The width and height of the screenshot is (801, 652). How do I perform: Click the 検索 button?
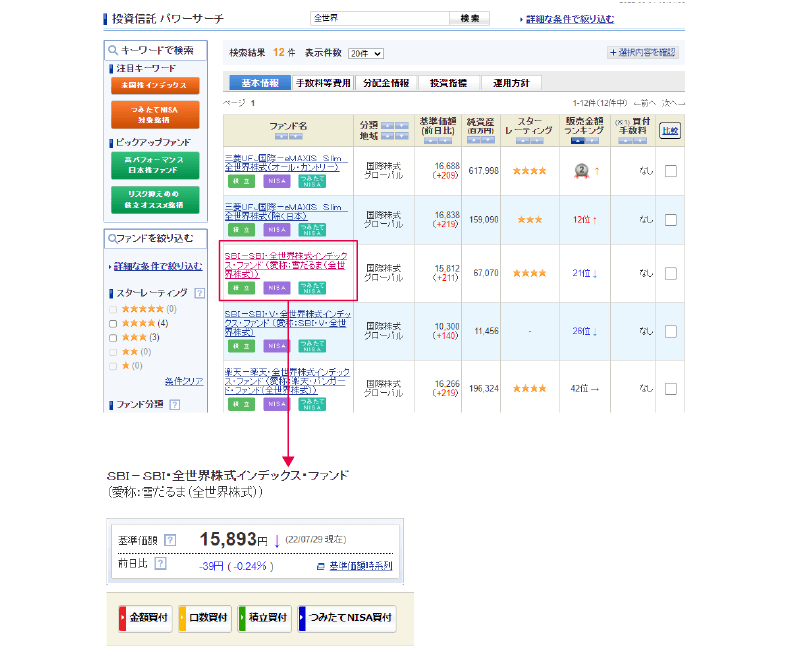pos(469,18)
